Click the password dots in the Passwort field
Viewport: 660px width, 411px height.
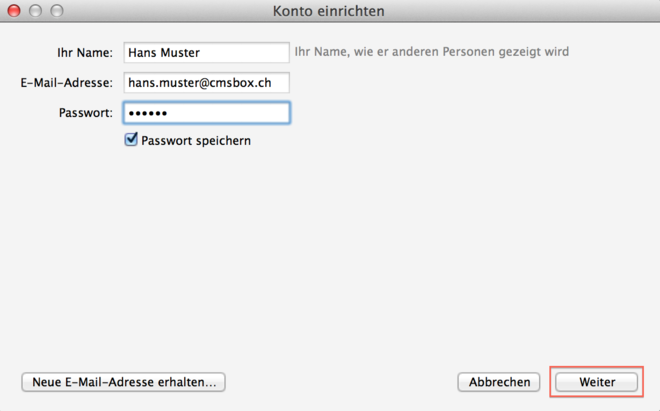pyautogui.click(x=150, y=112)
